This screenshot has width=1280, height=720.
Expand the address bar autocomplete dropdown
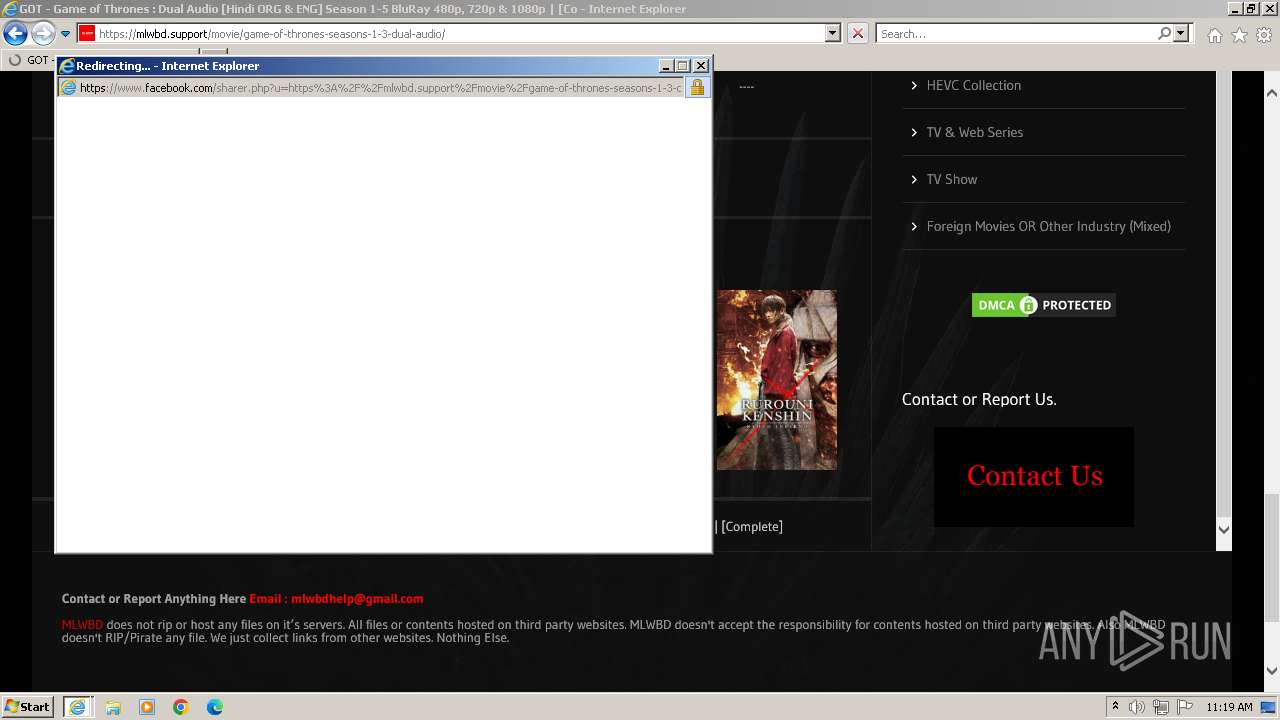pos(833,34)
